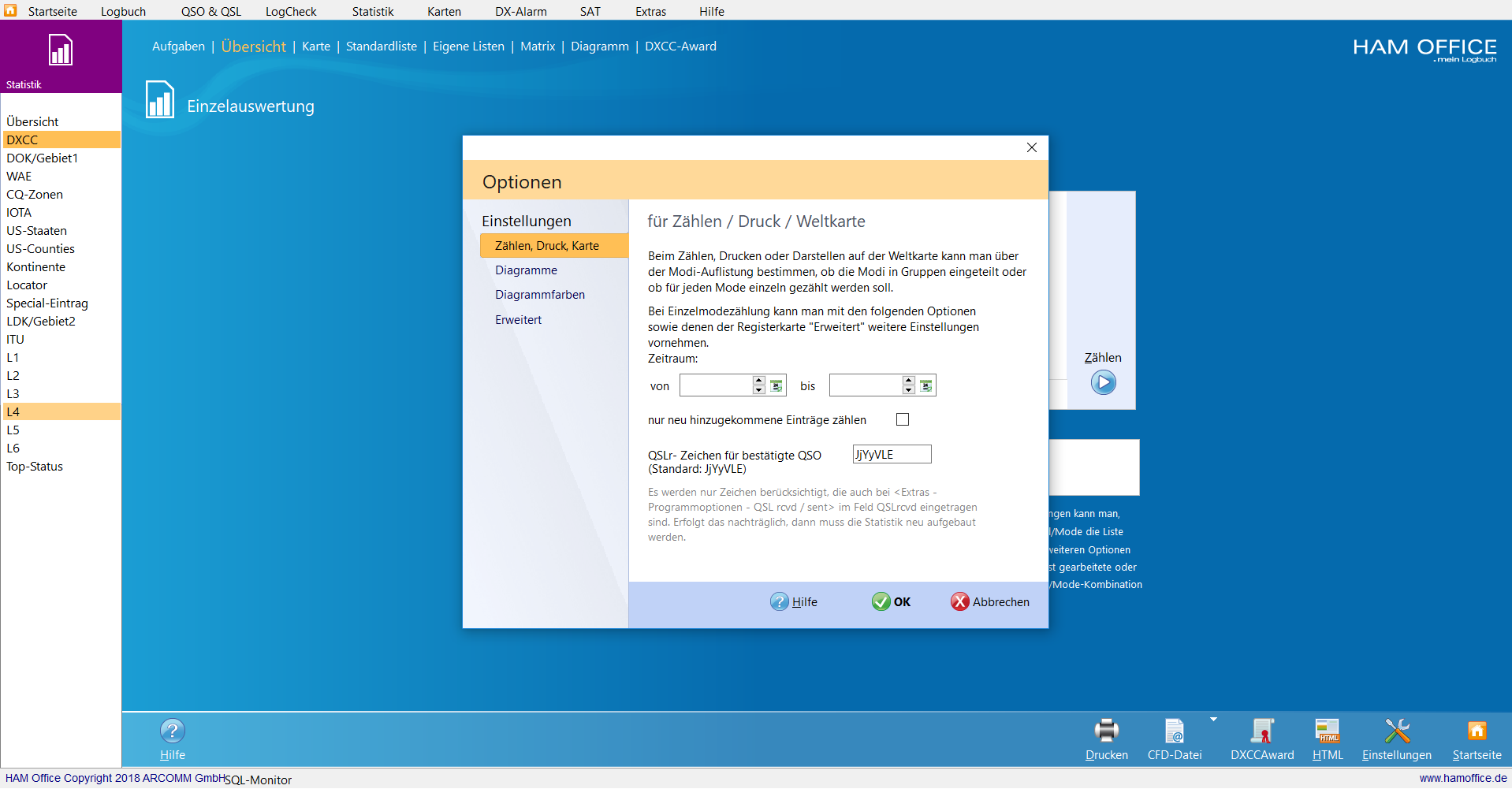
Task: Click SQL-Monitor in the status bar
Action: (x=258, y=780)
